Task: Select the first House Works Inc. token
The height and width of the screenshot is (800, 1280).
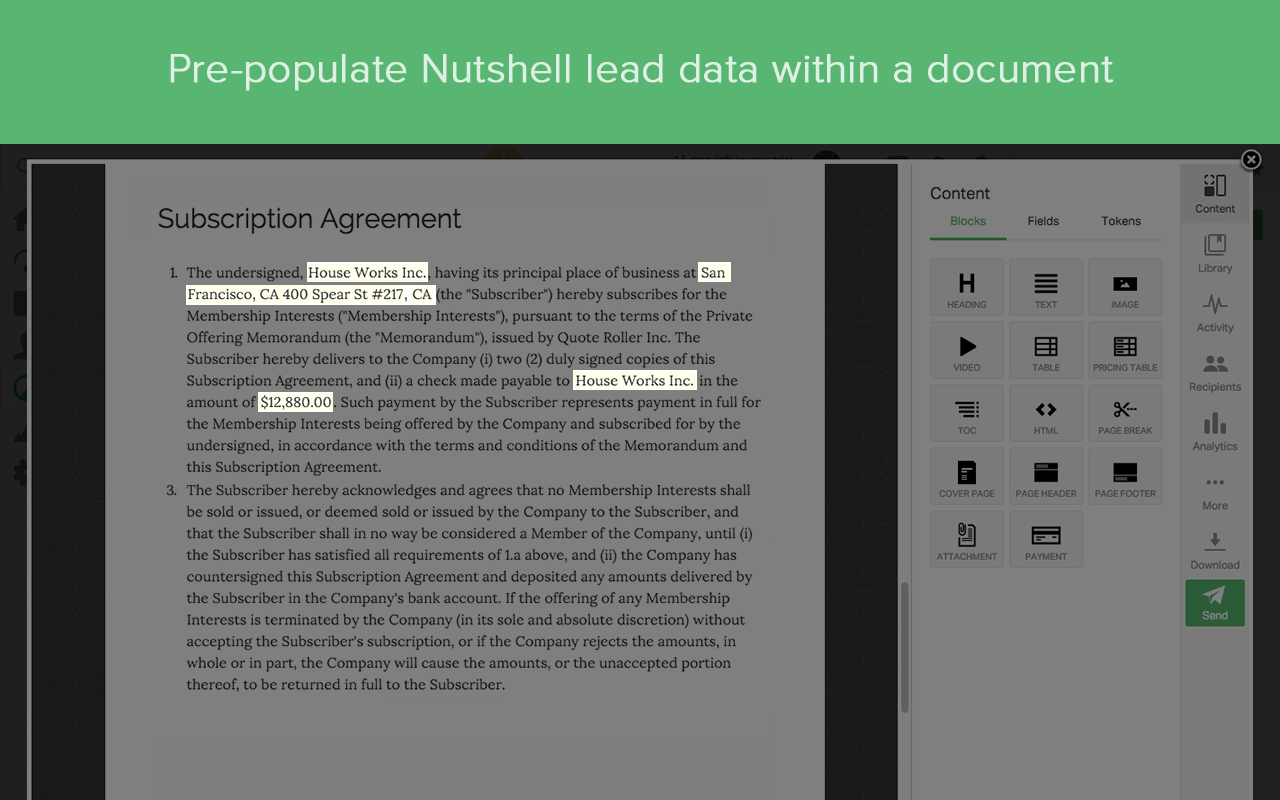Action: [x=367, y=272]
